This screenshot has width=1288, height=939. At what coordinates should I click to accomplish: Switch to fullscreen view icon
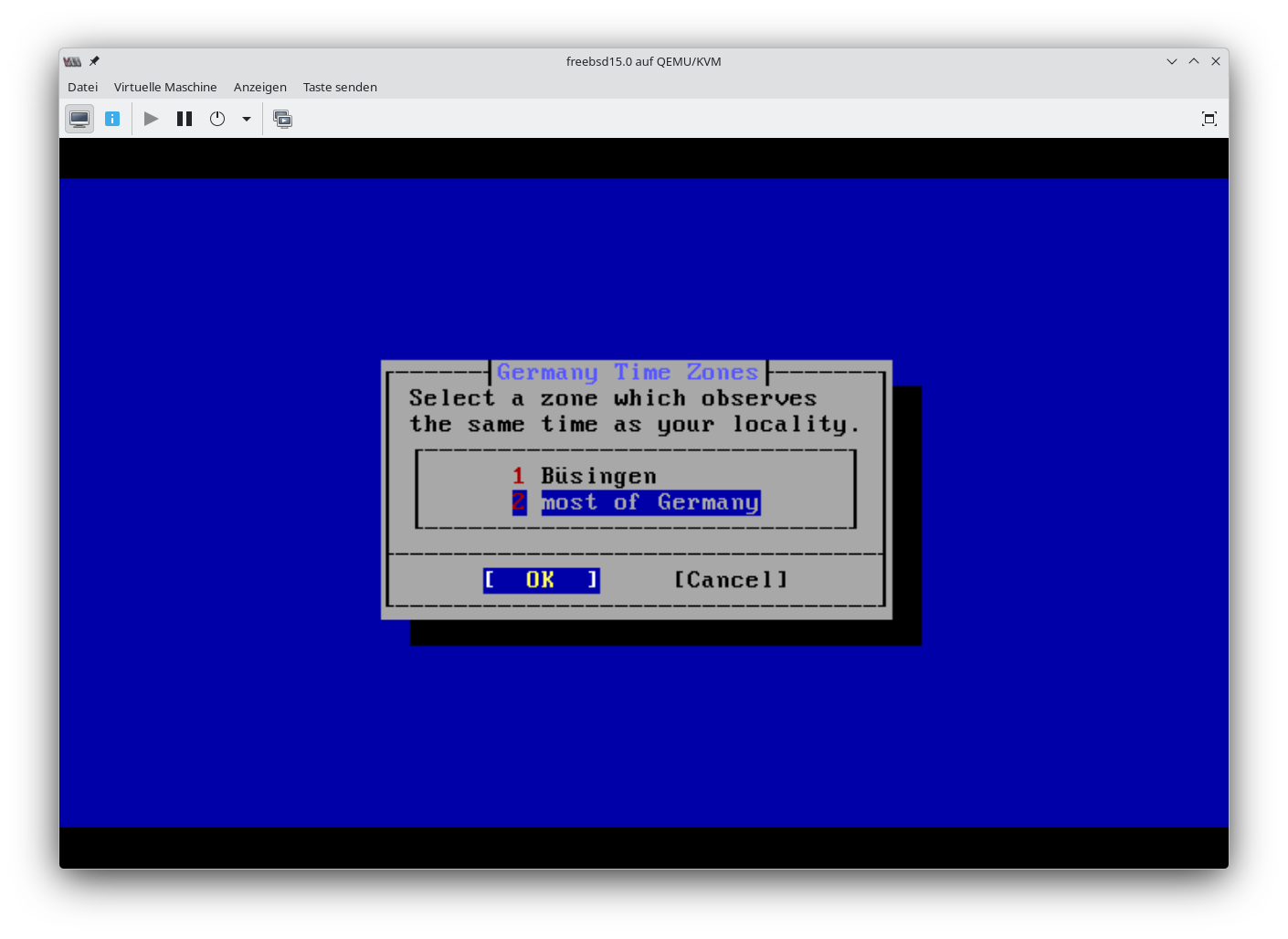1209,119
